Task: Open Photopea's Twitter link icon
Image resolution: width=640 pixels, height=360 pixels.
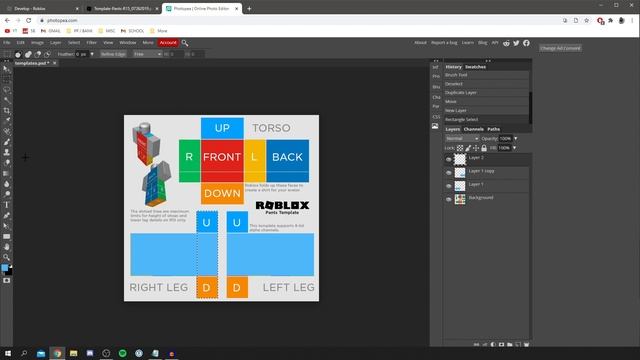Action: click(x=516, y=43)
